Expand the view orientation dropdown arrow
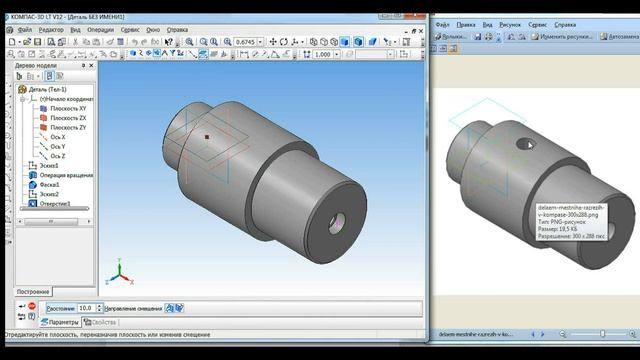 coord(302,42)
